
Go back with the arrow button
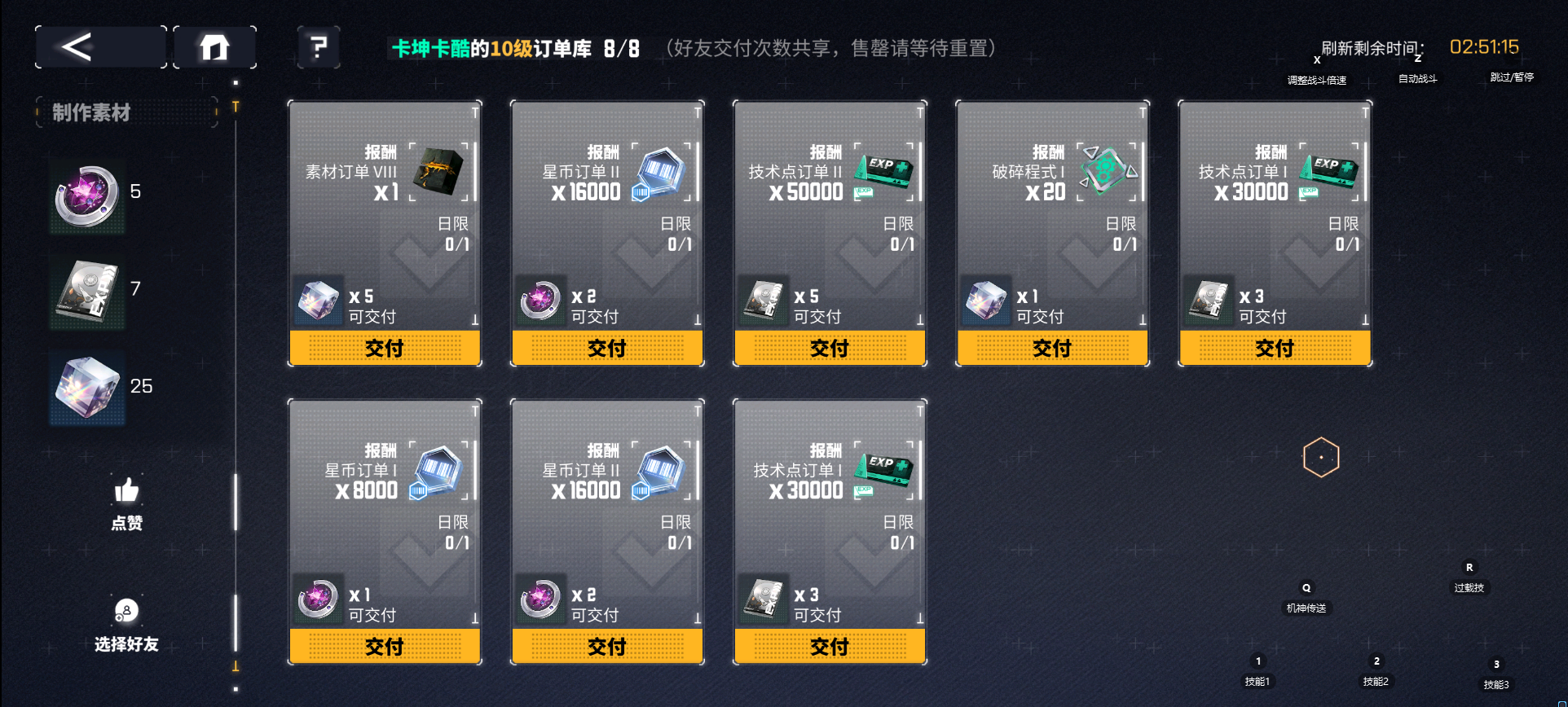101,47
